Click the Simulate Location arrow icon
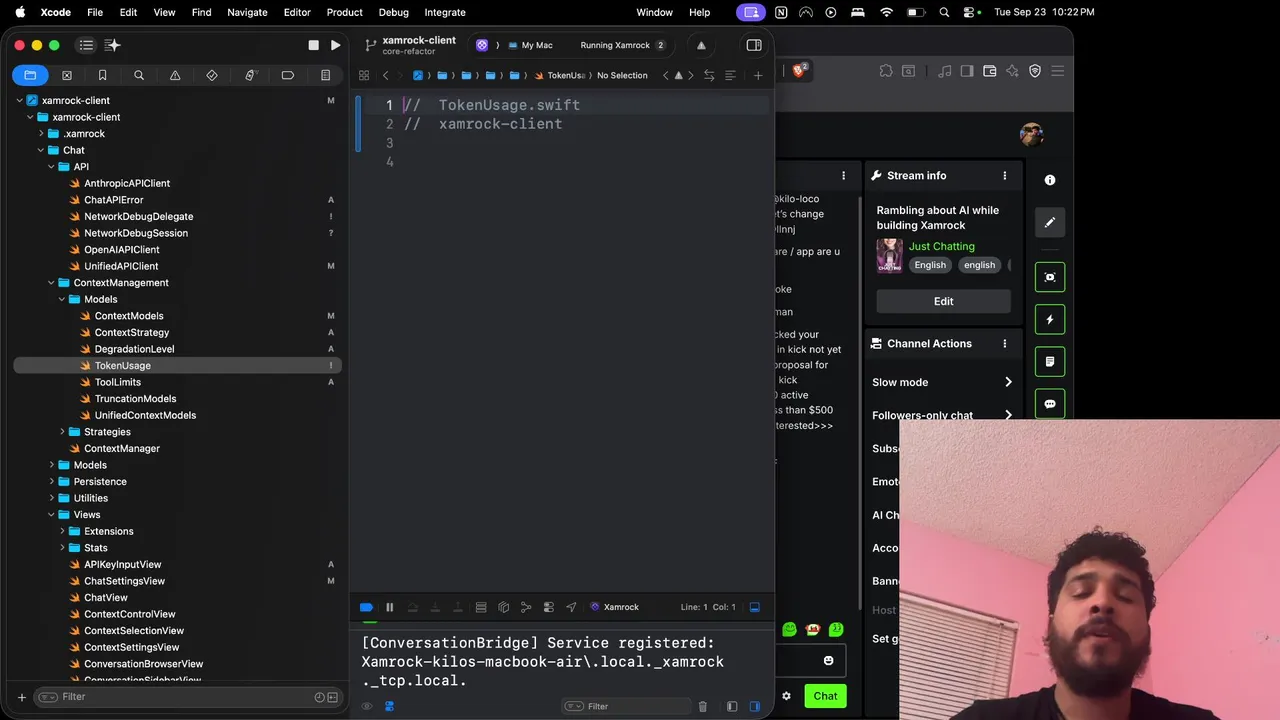1280x720 pixels. (x=571, y=607)
